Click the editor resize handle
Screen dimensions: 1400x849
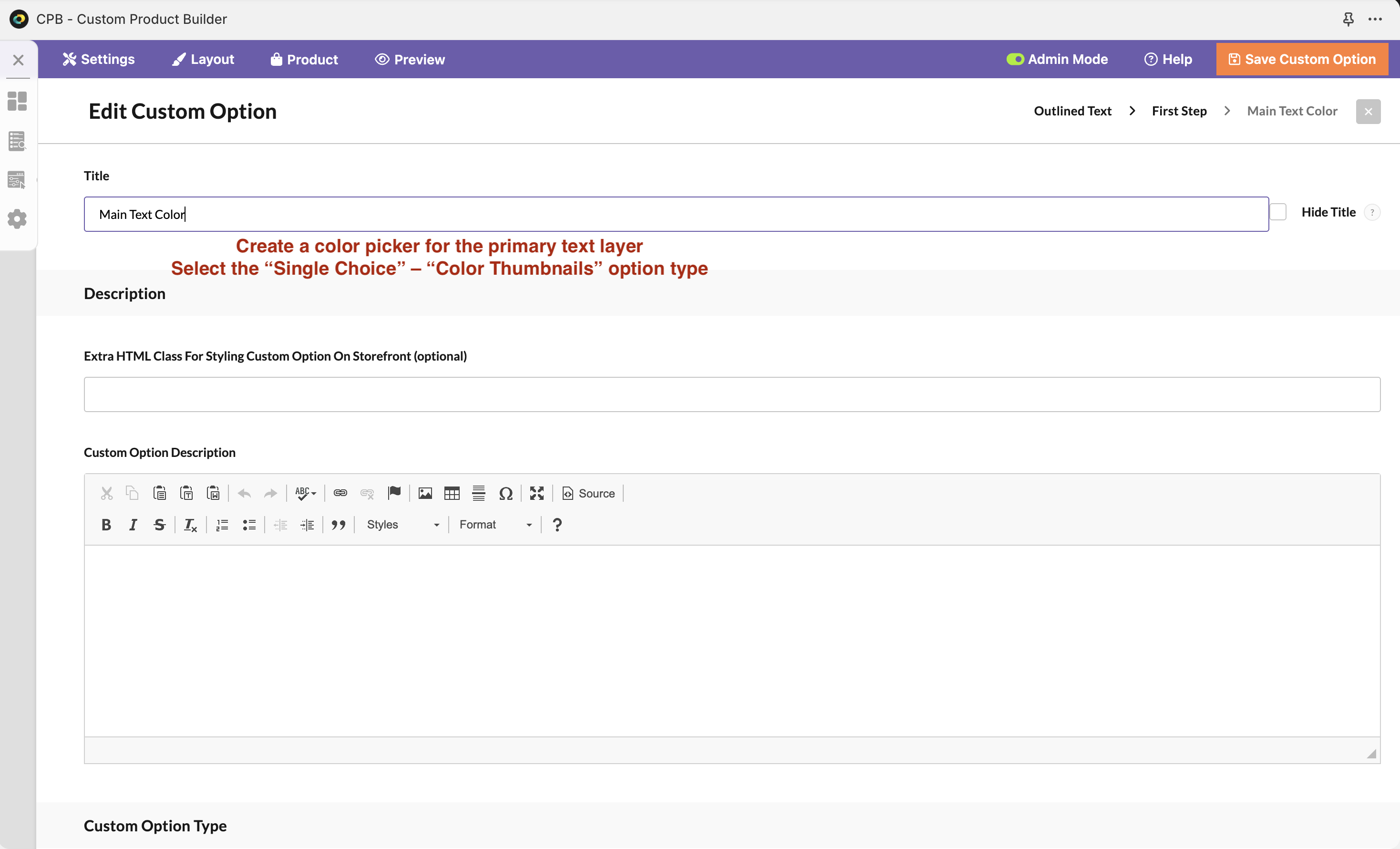[x=1371, y=754]
